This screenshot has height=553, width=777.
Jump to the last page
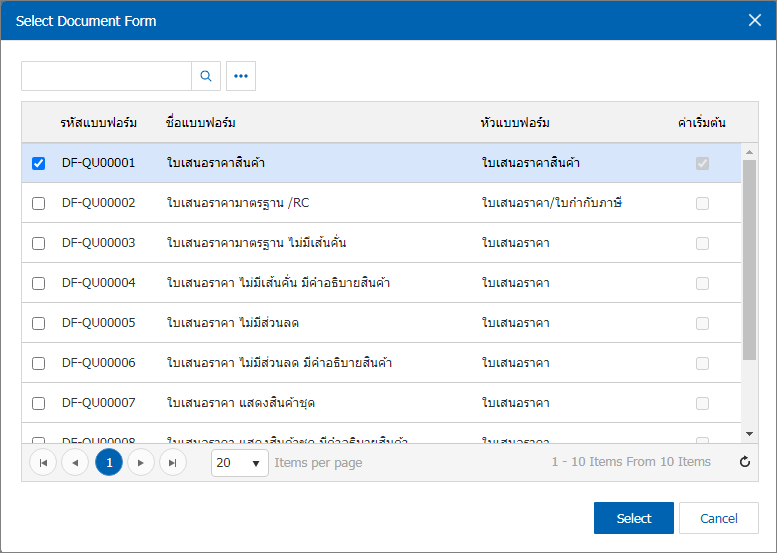click(x=173, y=462)
